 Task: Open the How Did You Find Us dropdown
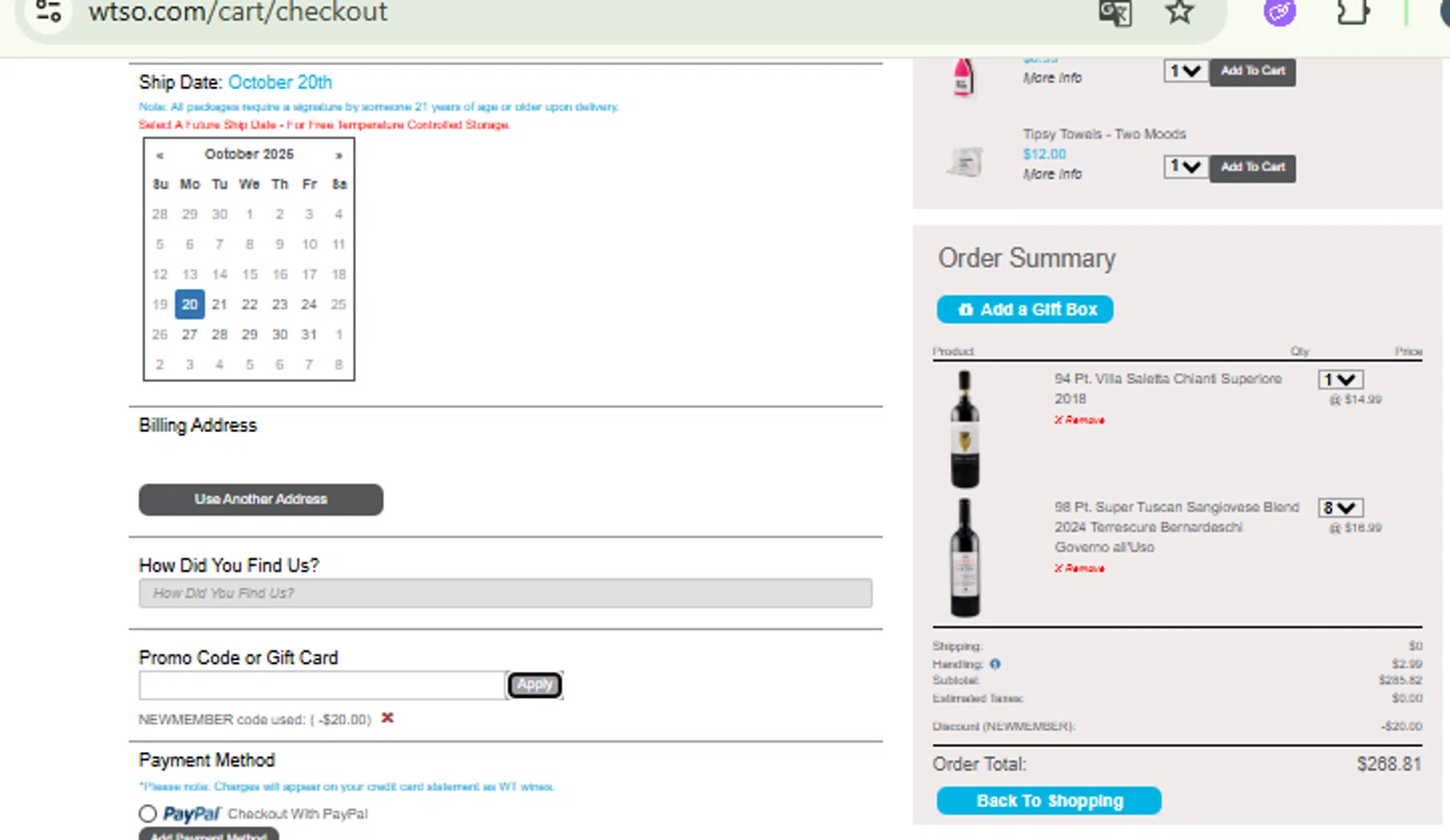(x=506, y=594)
